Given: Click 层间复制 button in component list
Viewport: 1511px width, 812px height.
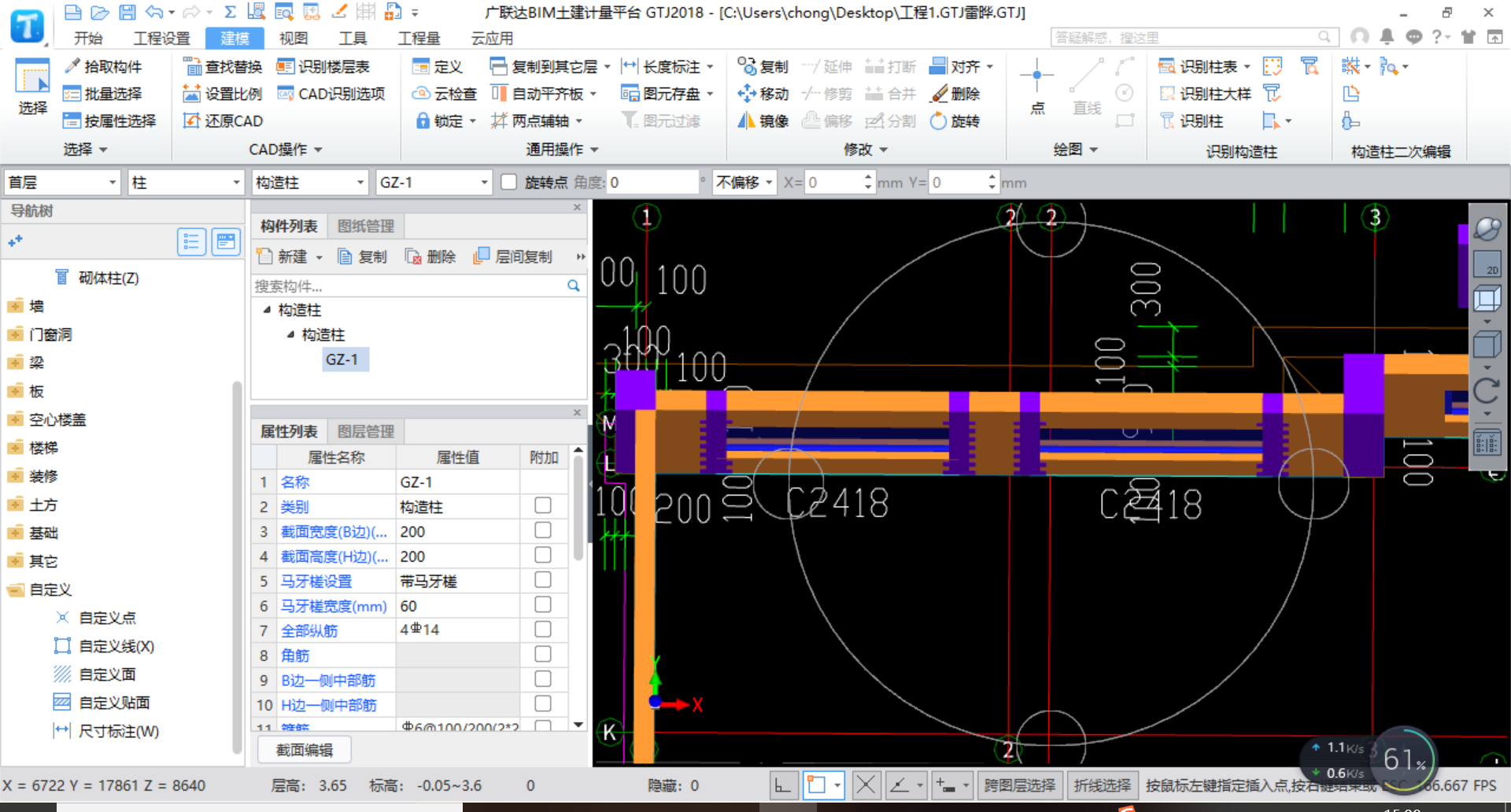Looking at the screenshot, I should pyautogui.click(x=513, y=257).
